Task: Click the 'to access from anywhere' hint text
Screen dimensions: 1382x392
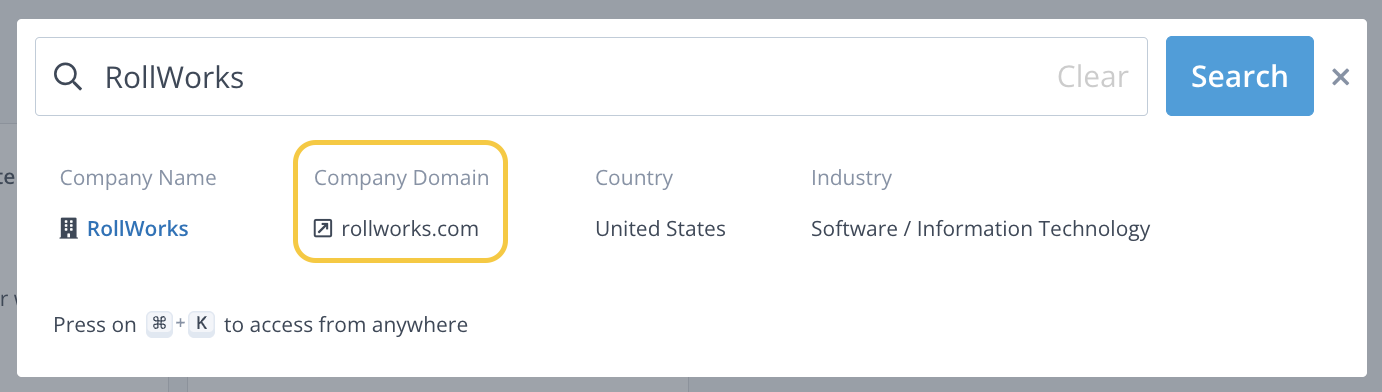Action: click(x=346, y=324)
